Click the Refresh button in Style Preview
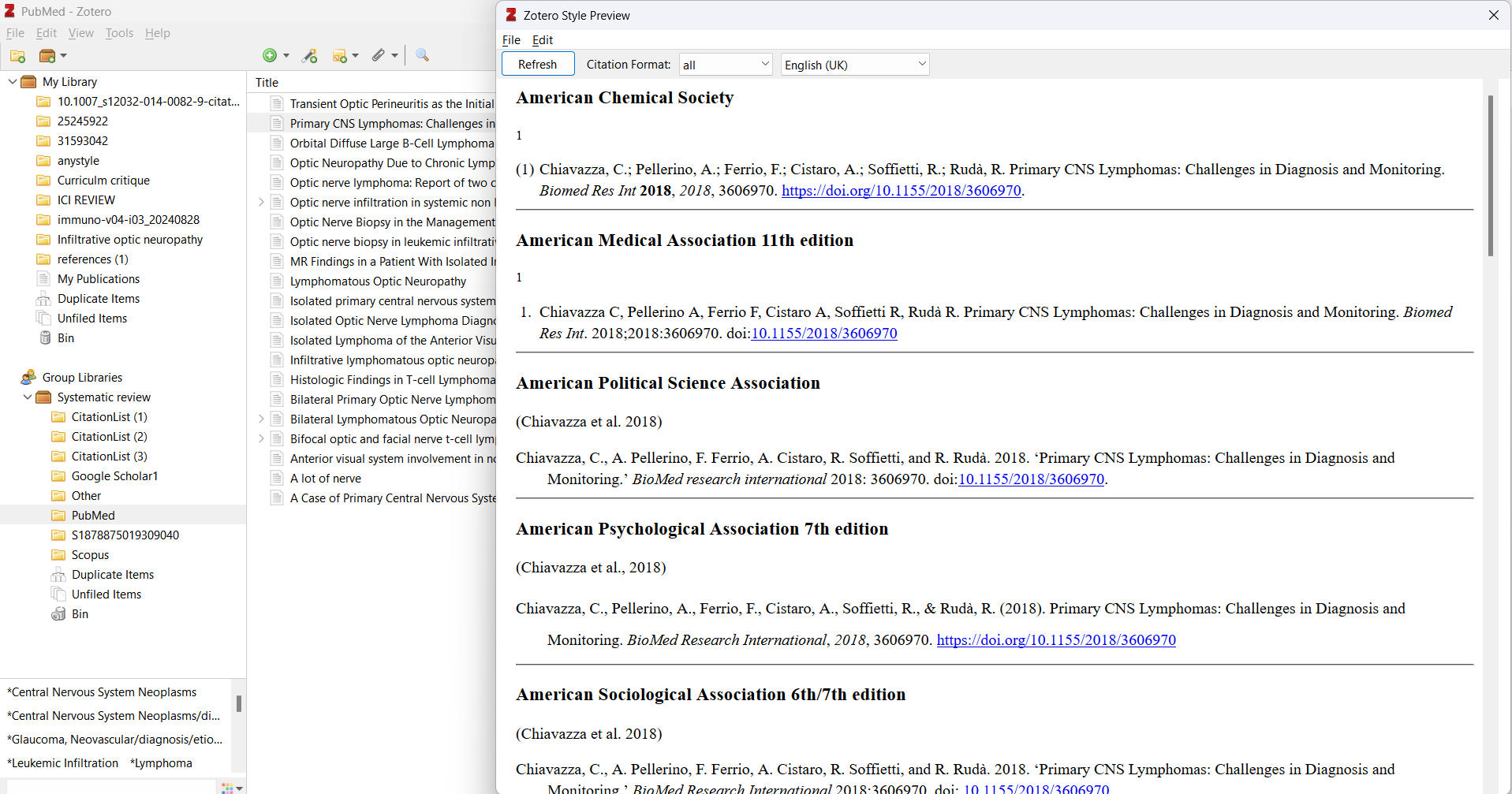This screenshot has height=794, width=1512. (538, 65)
